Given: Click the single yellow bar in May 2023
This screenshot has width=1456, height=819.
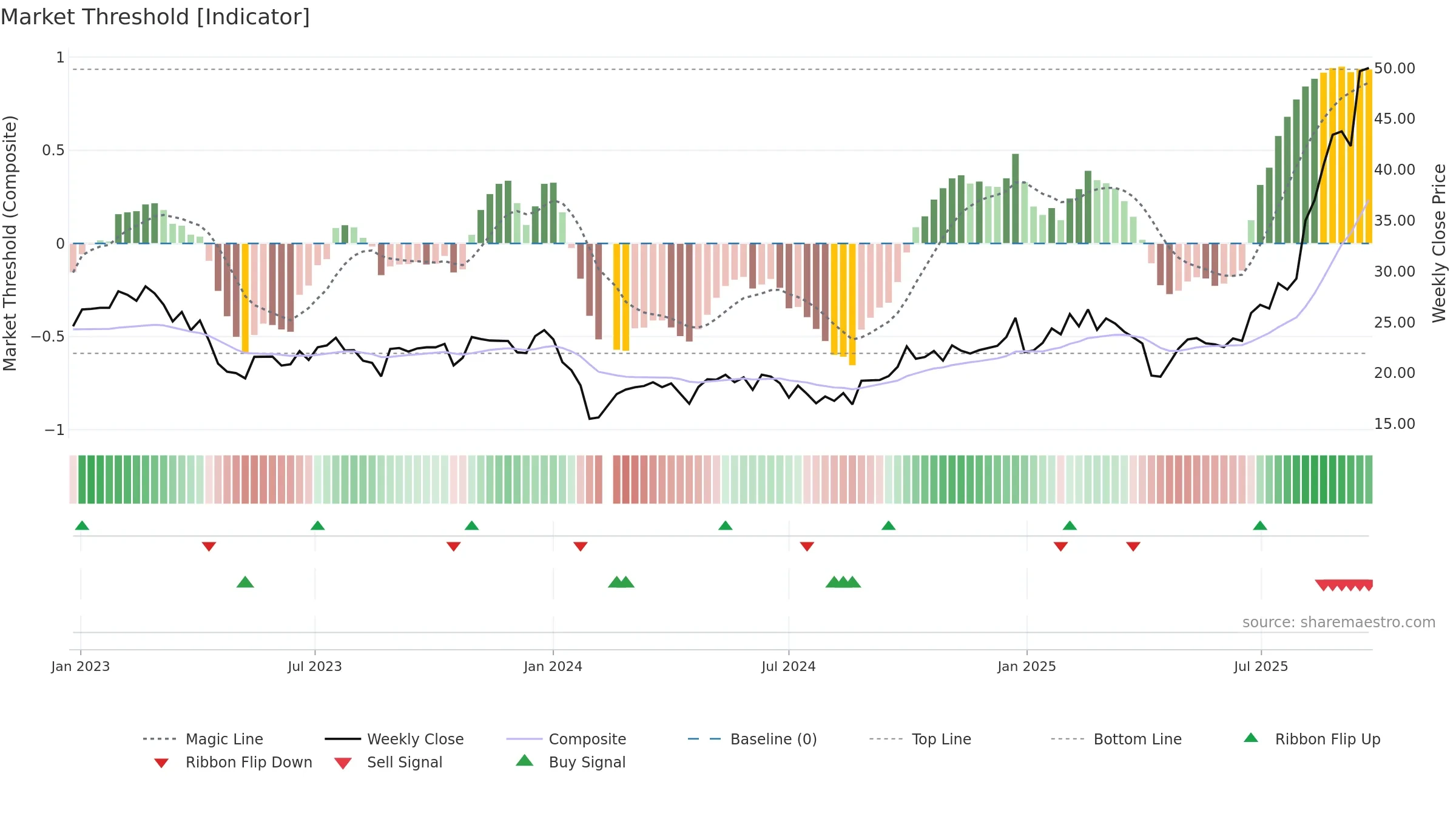Looking at the screenshot, I should pos(245,298).
